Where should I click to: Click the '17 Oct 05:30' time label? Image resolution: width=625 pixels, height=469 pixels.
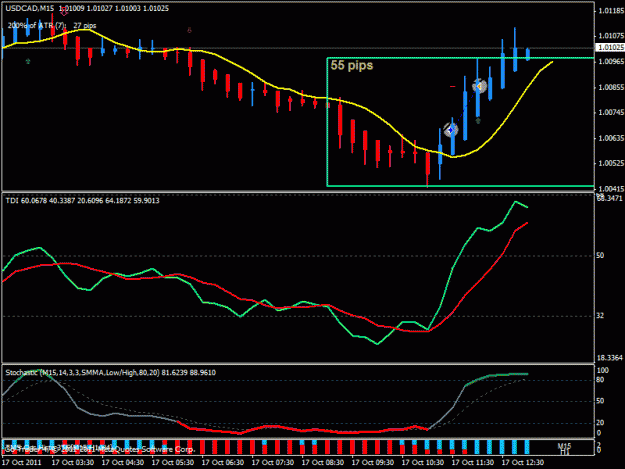(x=173, y=462)
